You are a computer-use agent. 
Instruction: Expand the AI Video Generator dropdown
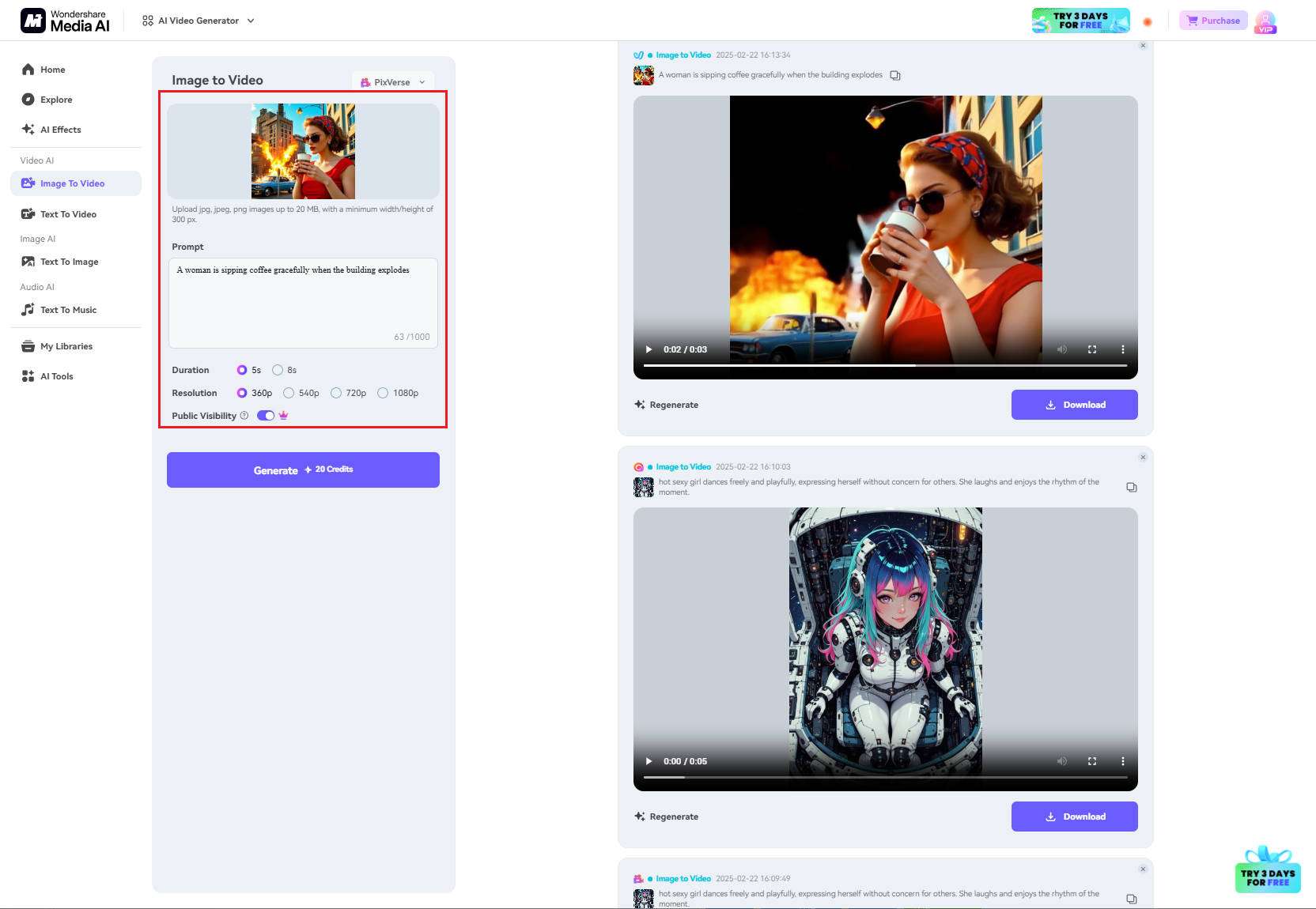[x=196, y=21]
